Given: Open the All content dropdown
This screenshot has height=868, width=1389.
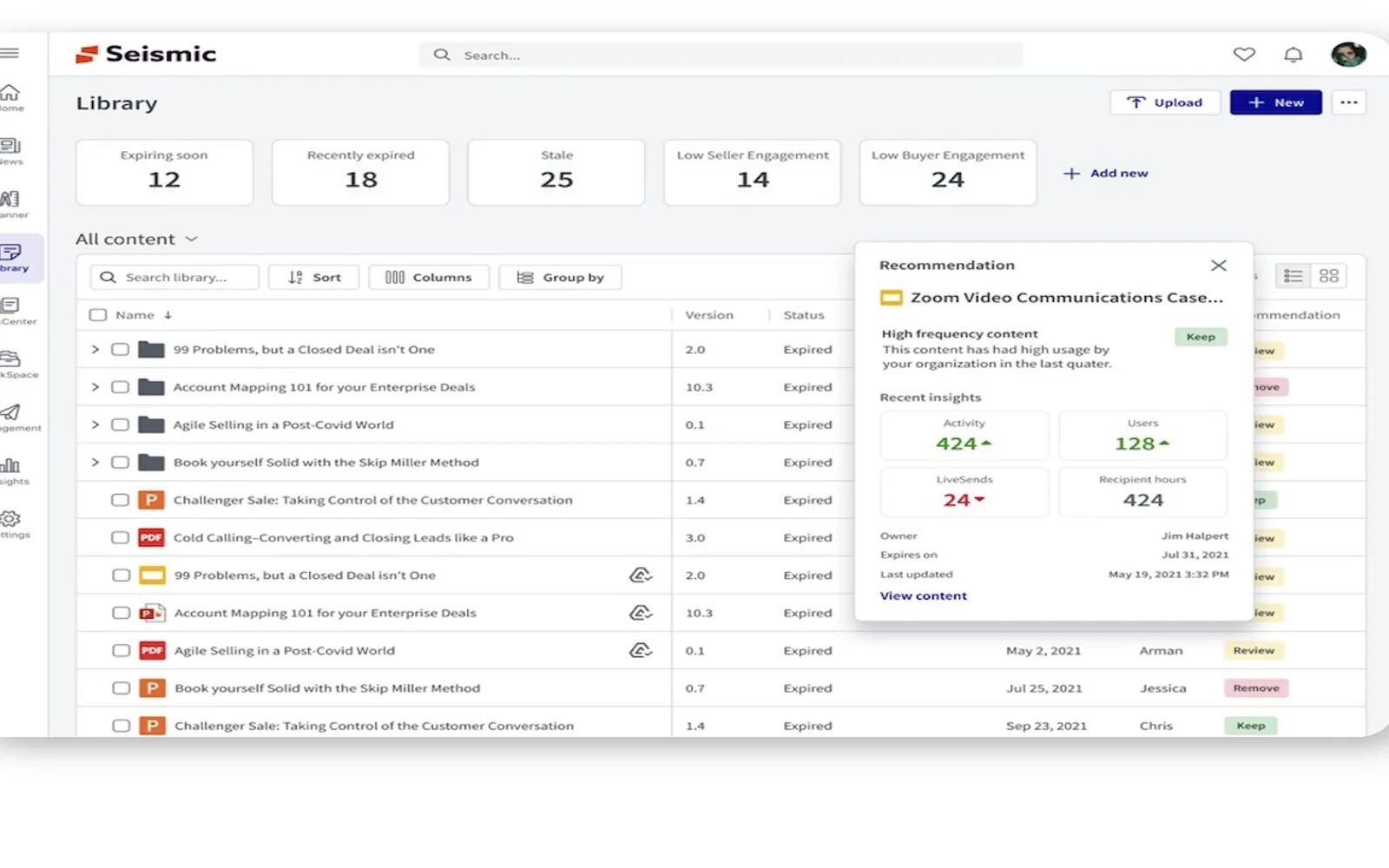Looking at the screenshot, I should click(x=137, y=239).
